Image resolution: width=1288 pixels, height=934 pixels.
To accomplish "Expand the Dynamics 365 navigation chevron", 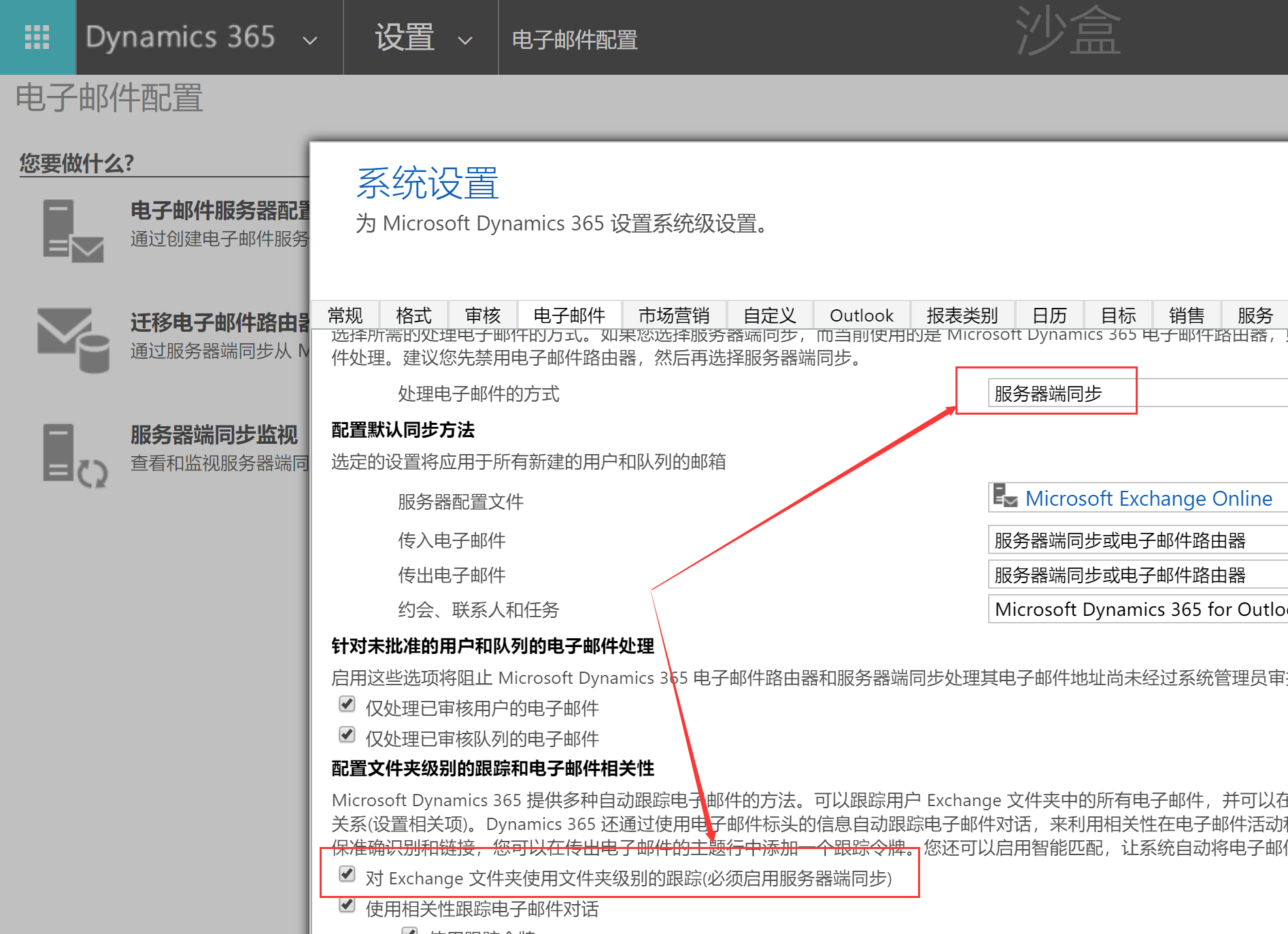I will (x=310, y=41).
